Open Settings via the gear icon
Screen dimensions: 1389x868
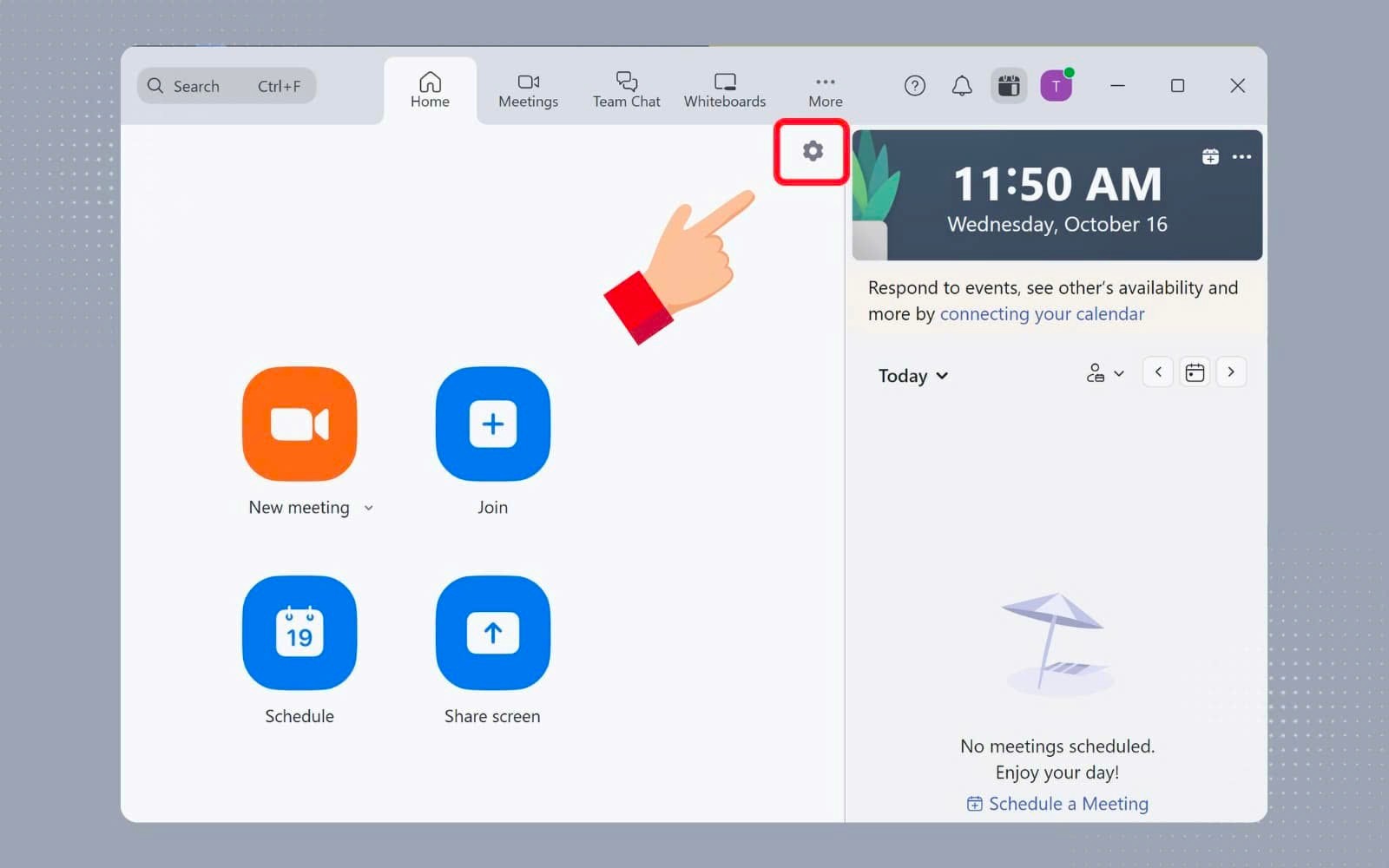click(813, 151)
